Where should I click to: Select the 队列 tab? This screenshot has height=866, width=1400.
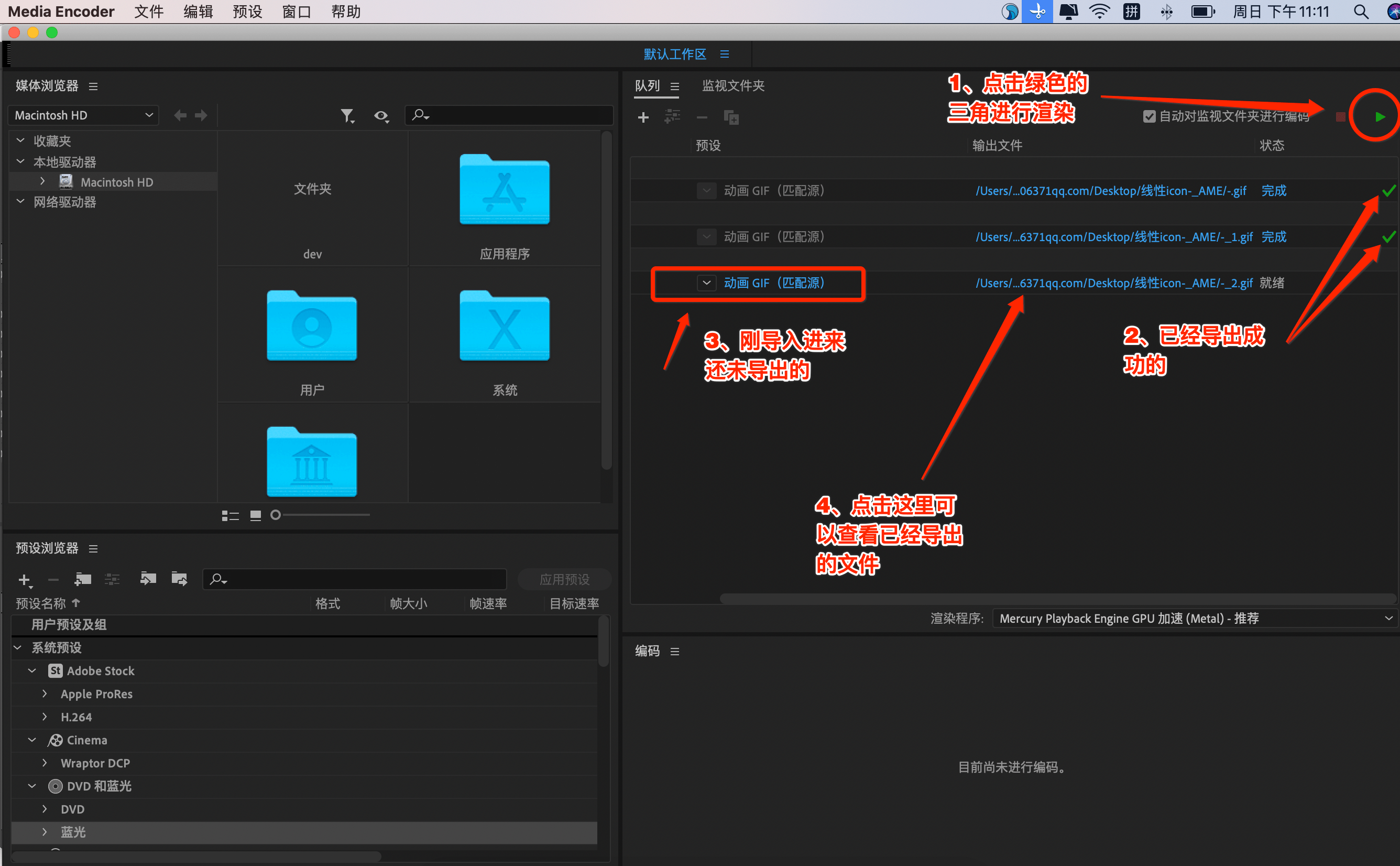647,86
